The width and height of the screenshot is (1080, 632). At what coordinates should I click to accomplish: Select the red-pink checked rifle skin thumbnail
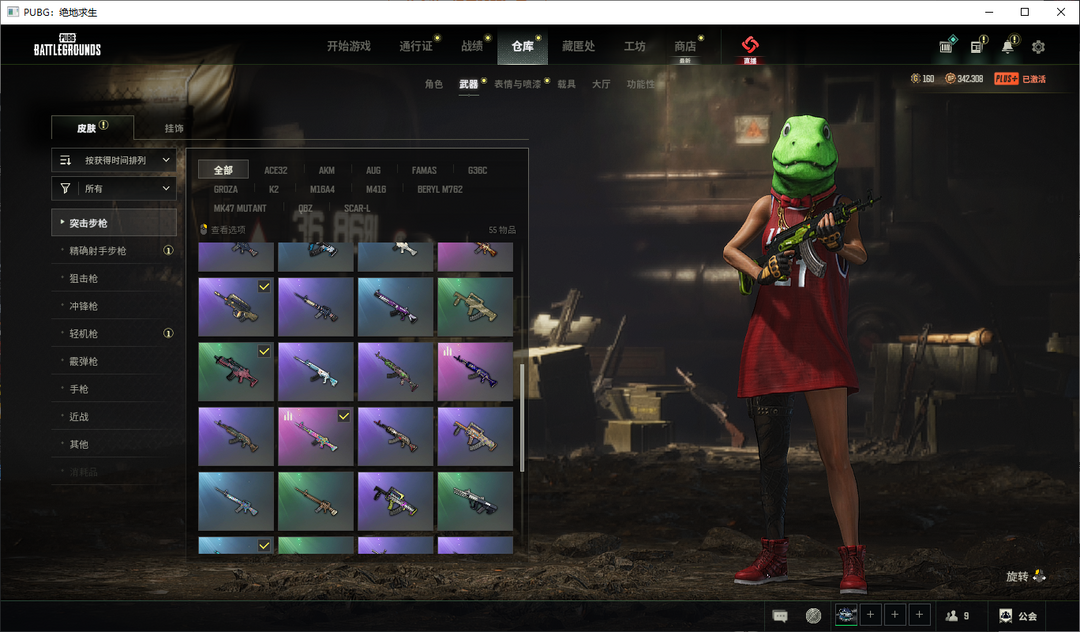click(x=236, y=372)
